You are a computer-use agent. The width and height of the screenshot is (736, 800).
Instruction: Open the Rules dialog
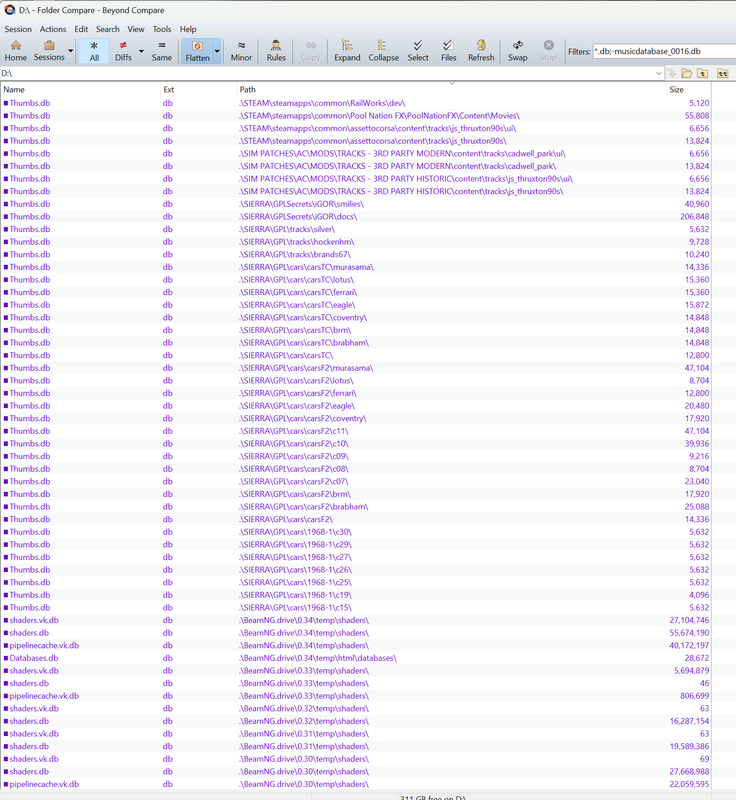coord(276,51)
